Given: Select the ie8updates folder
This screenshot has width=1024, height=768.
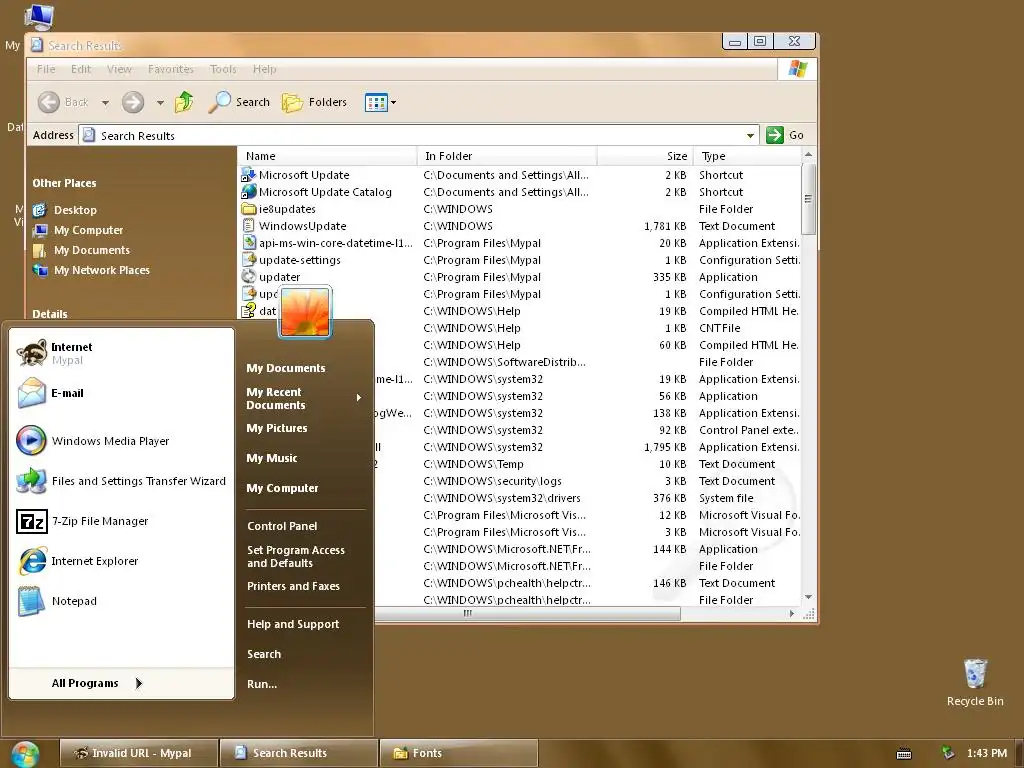Looking at the screenshot, I should click(x=279, y=209).
